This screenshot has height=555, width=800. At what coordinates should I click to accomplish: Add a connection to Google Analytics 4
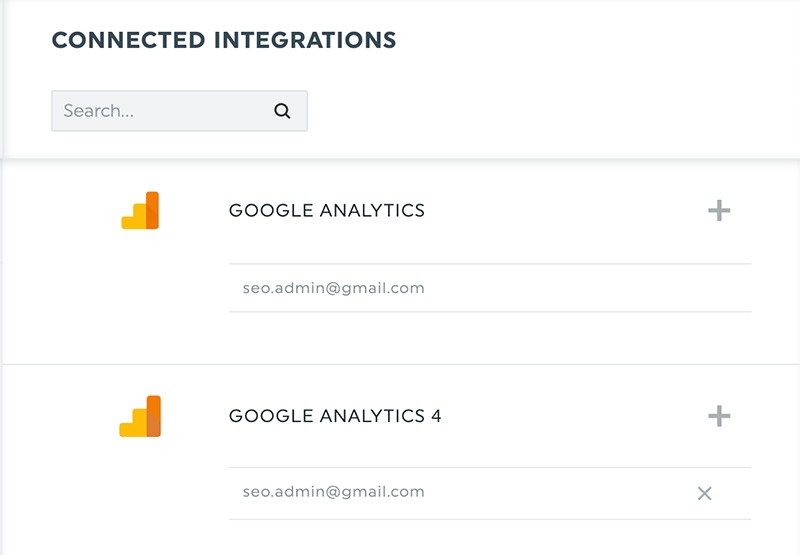pyautogui.click(x=719, y=416)
